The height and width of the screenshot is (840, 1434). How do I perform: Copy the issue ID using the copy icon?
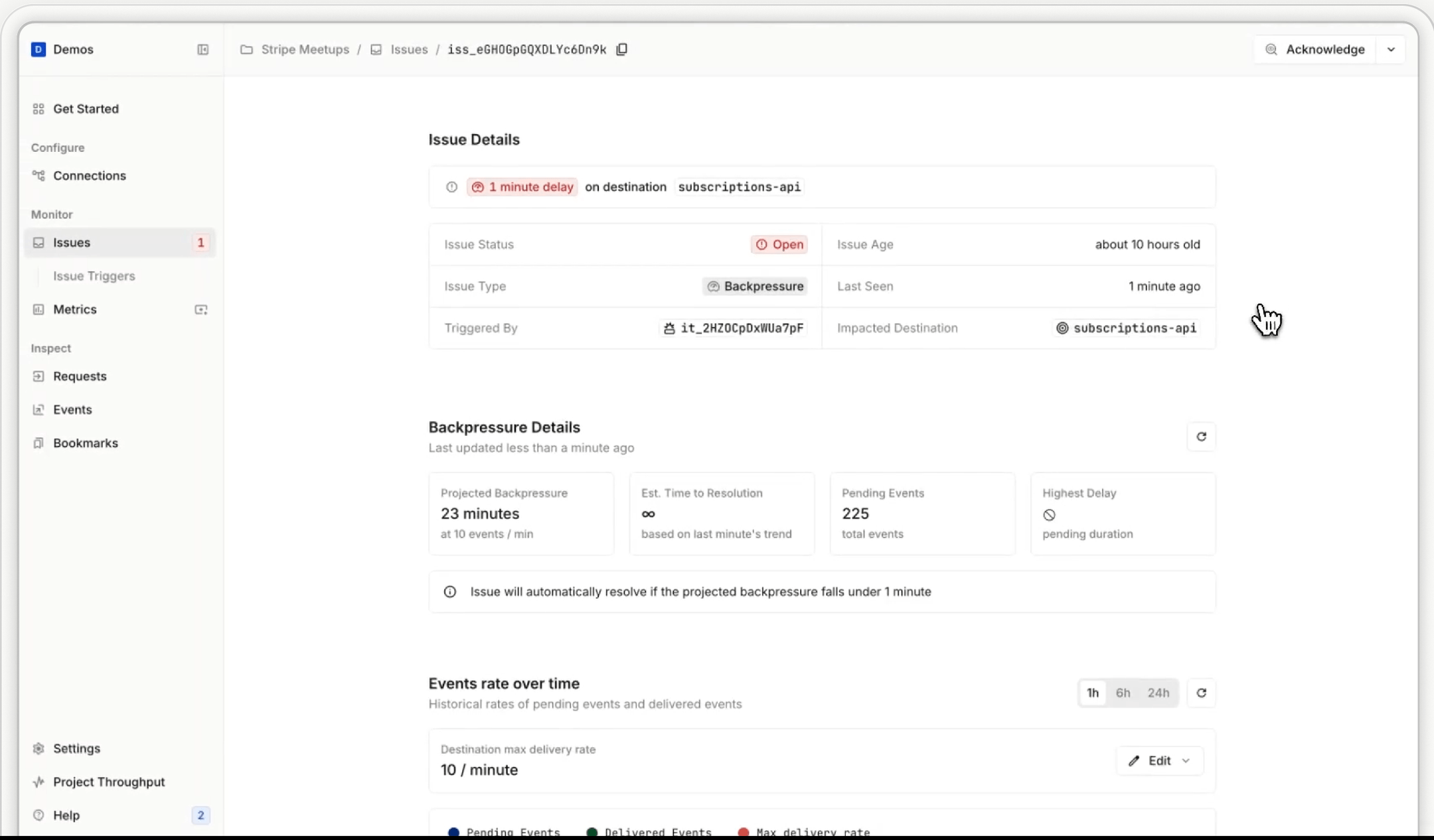(621, 49)
